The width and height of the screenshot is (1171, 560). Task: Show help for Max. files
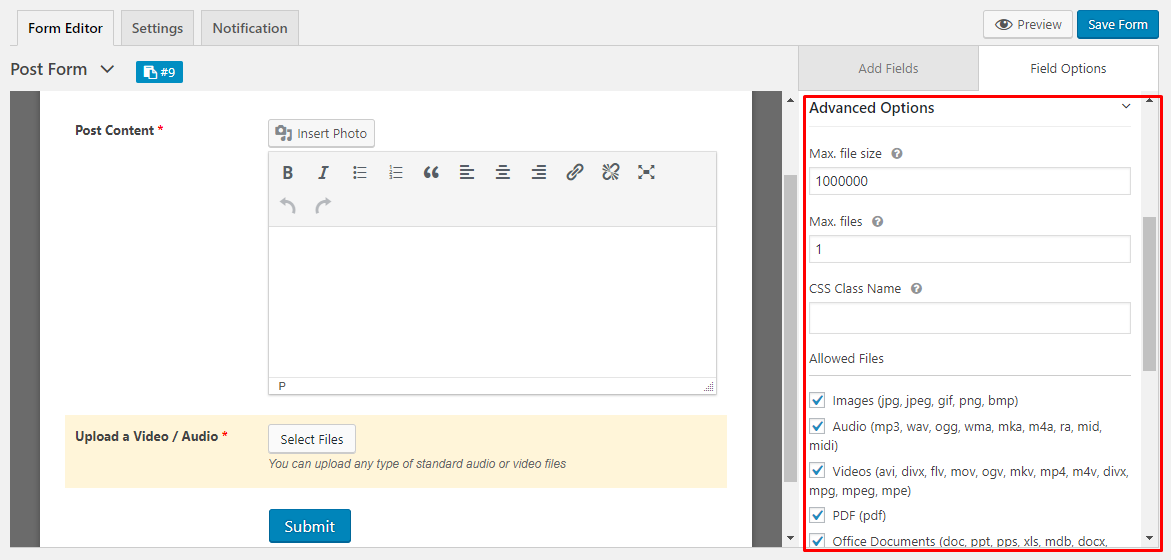878,222
